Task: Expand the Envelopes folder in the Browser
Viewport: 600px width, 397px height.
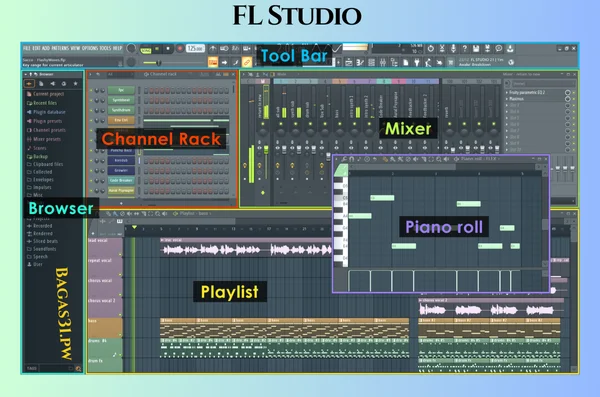Action: point(40,180)
